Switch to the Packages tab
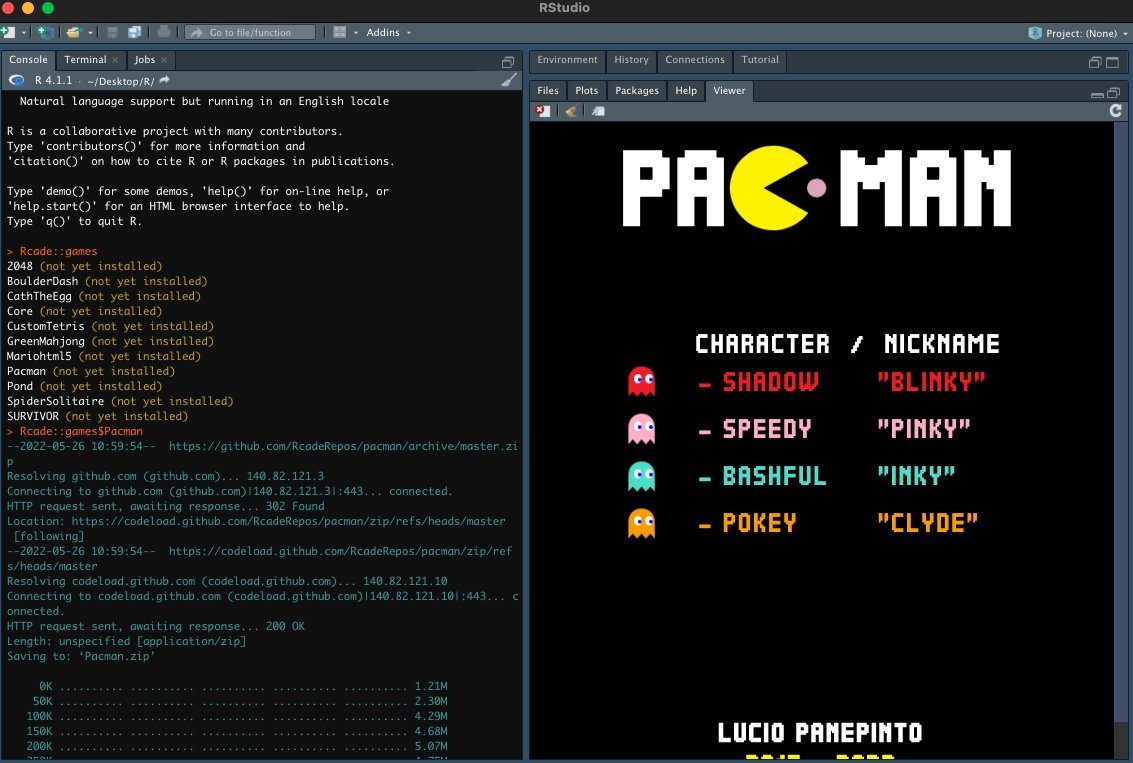The width and height of the screenshot is (1133, 763). coord(637,91)
